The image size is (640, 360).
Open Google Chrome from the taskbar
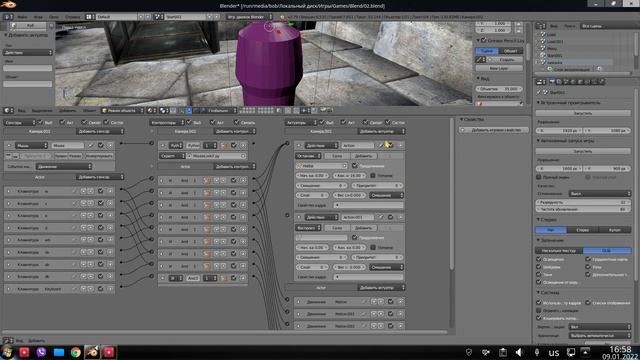click(x=76, y=352)
